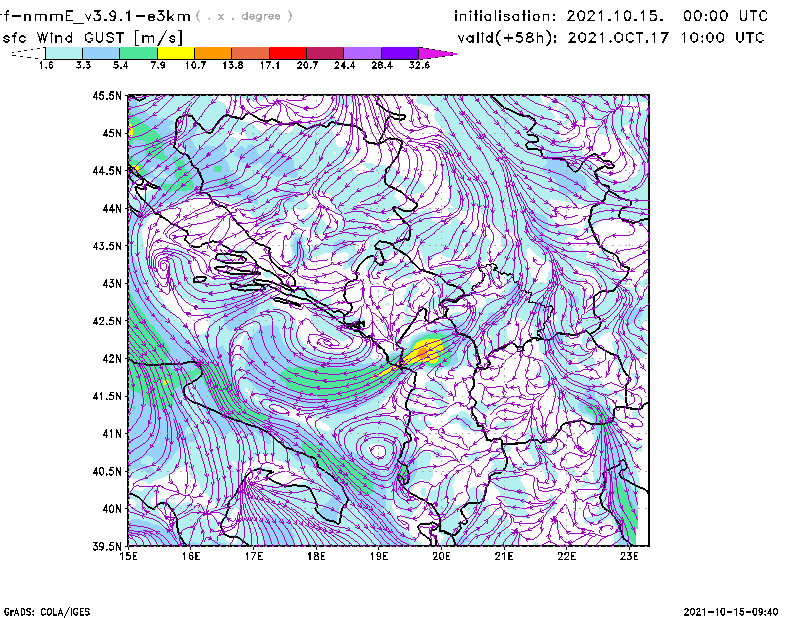This screenshot has width=800, height=618.
Task: Click the 41.5N latitude label
Action: [108, 396]
